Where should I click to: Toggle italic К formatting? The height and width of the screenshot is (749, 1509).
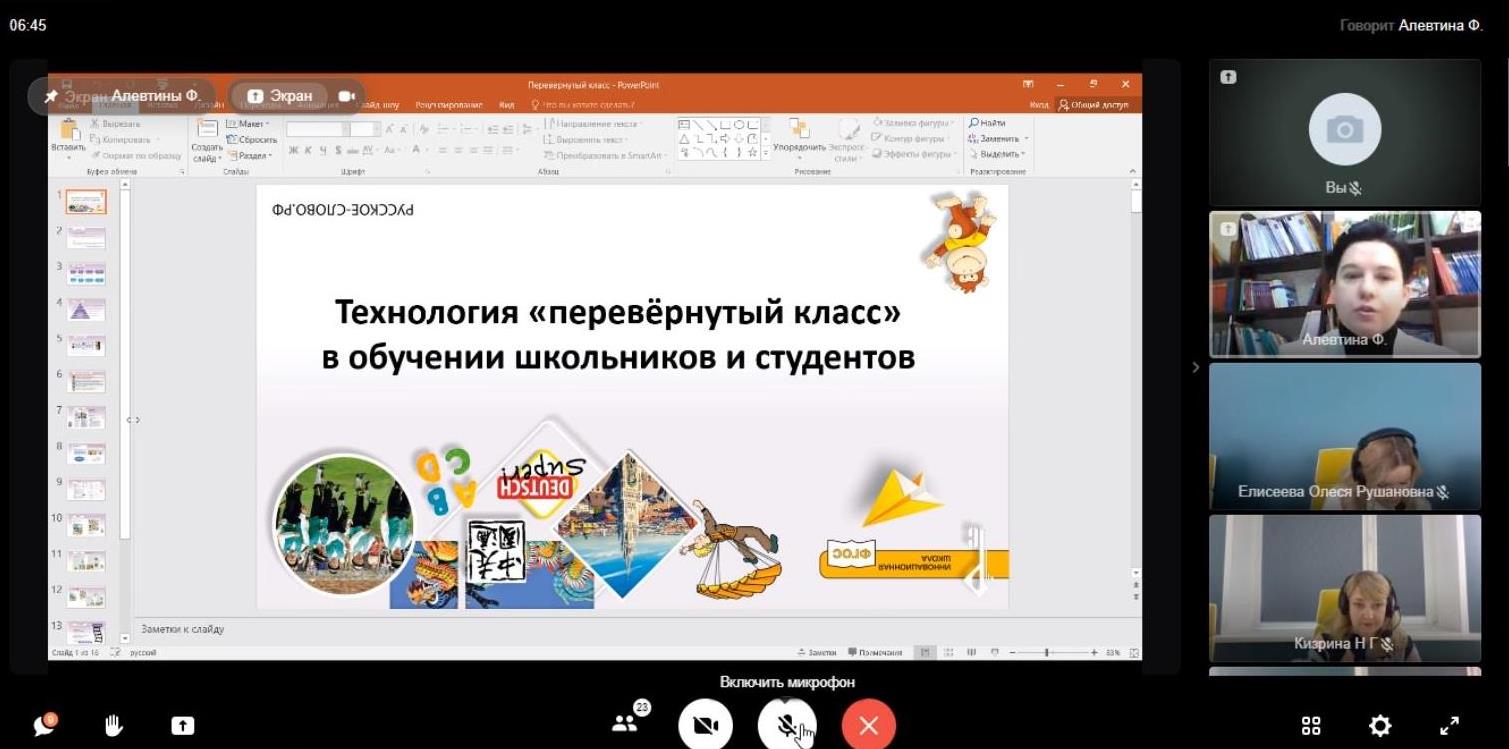[x=308, y=150]
